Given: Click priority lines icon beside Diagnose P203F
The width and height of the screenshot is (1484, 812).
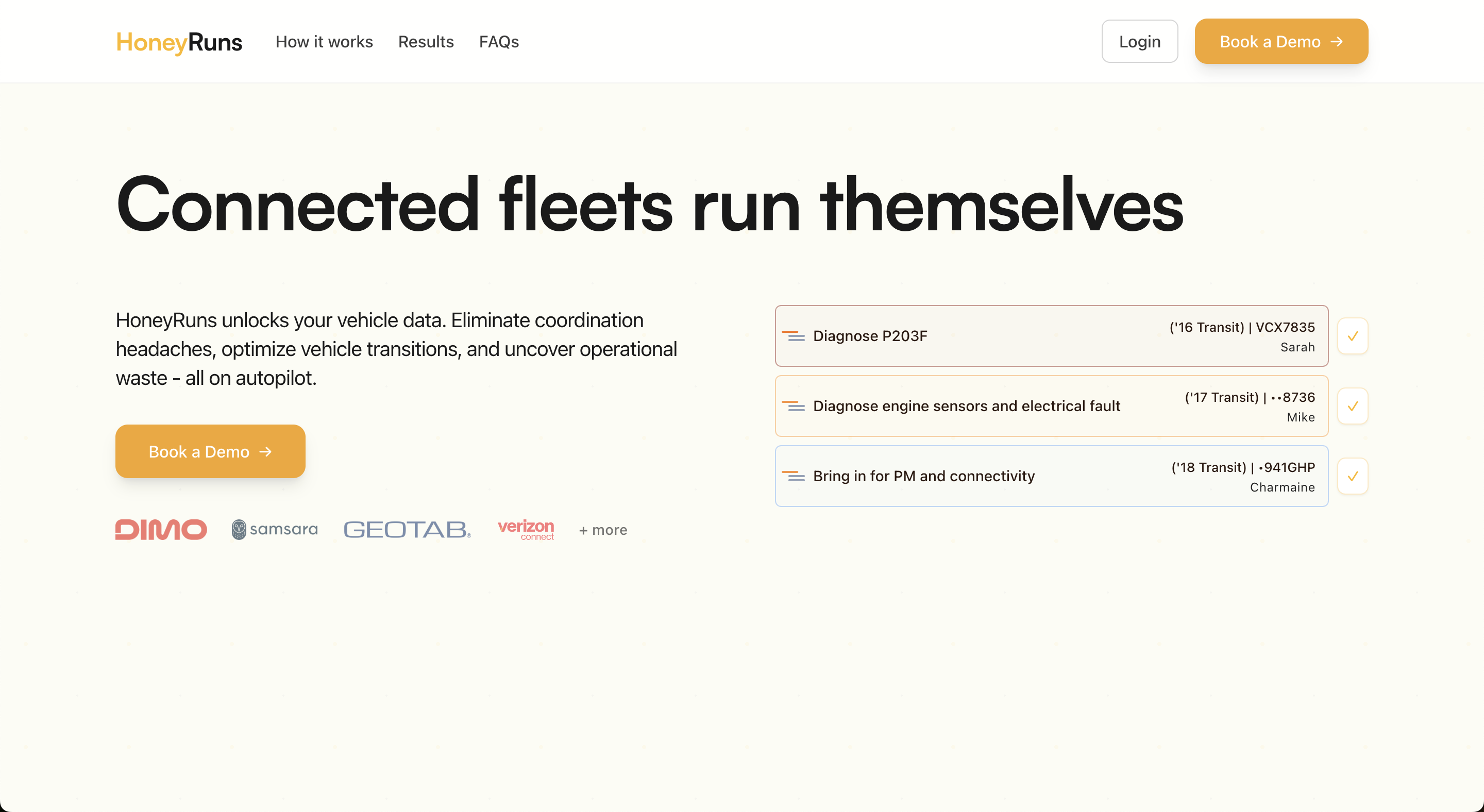Looking at the screenshot, I should click(x=792, y=336).
